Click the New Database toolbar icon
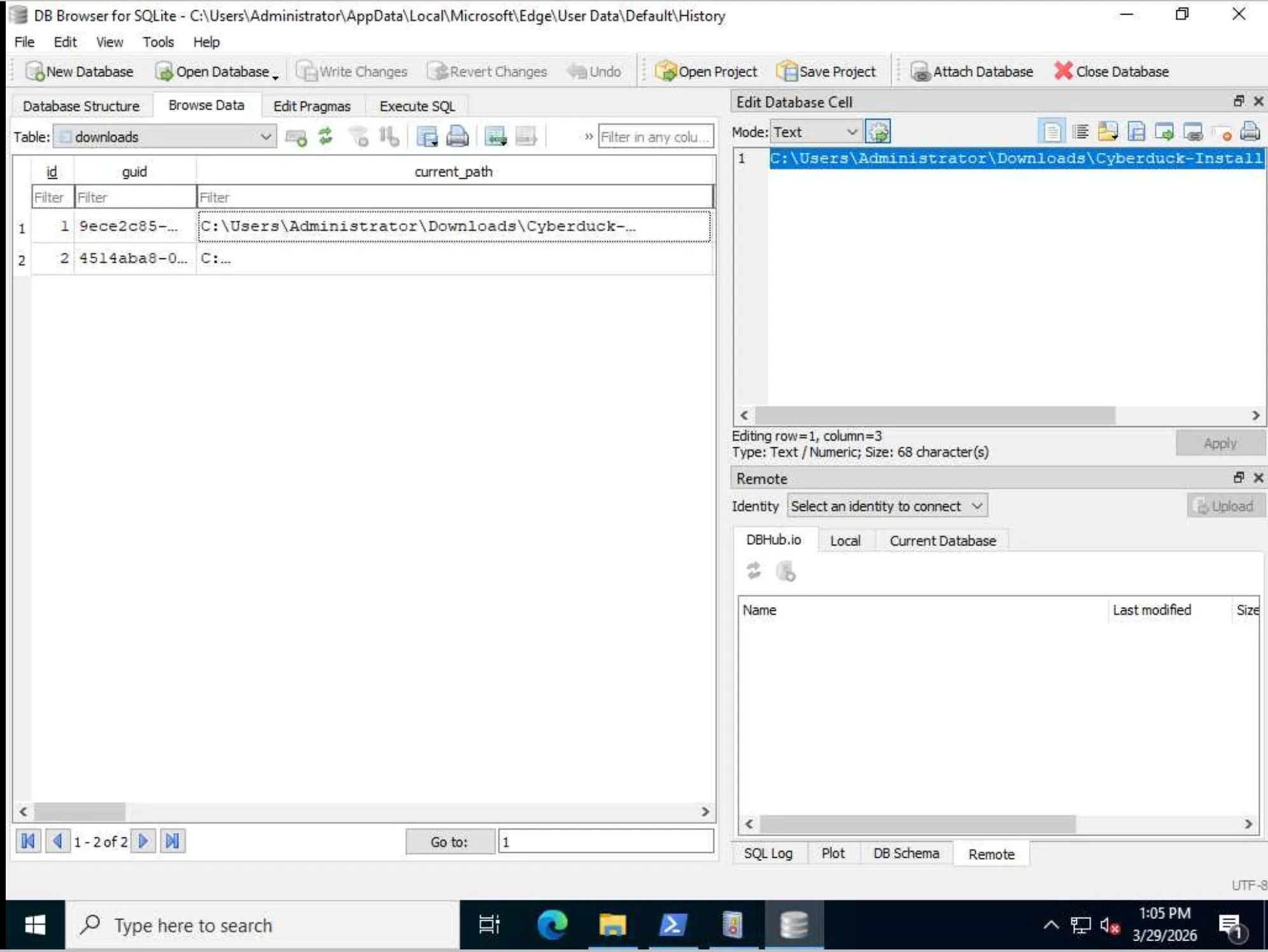 [34, 71]
